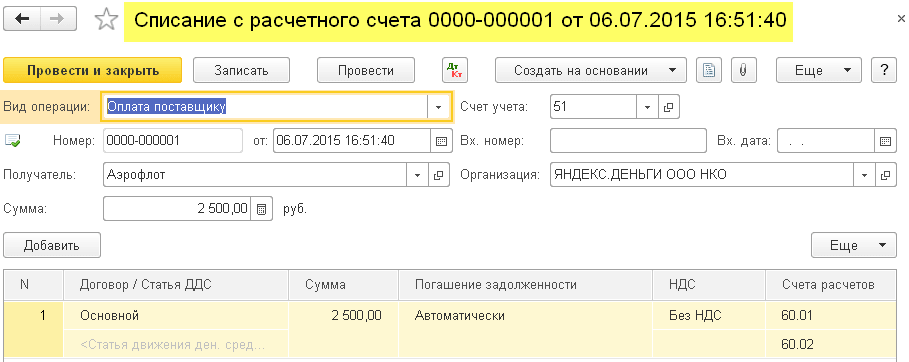Open the top Еще menu
This screenshot has width=909, height=362.
click(x=819, y=70)
